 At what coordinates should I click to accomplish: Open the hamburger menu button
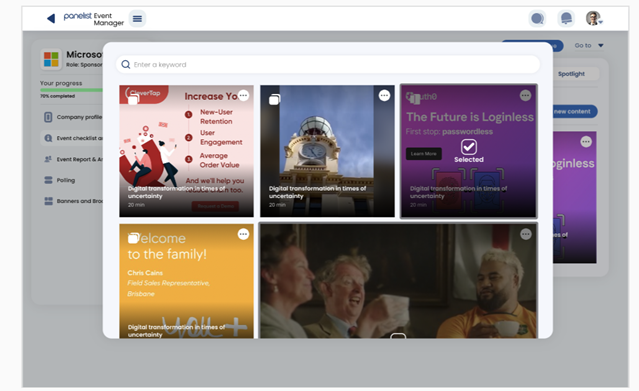tap(137, 18)
